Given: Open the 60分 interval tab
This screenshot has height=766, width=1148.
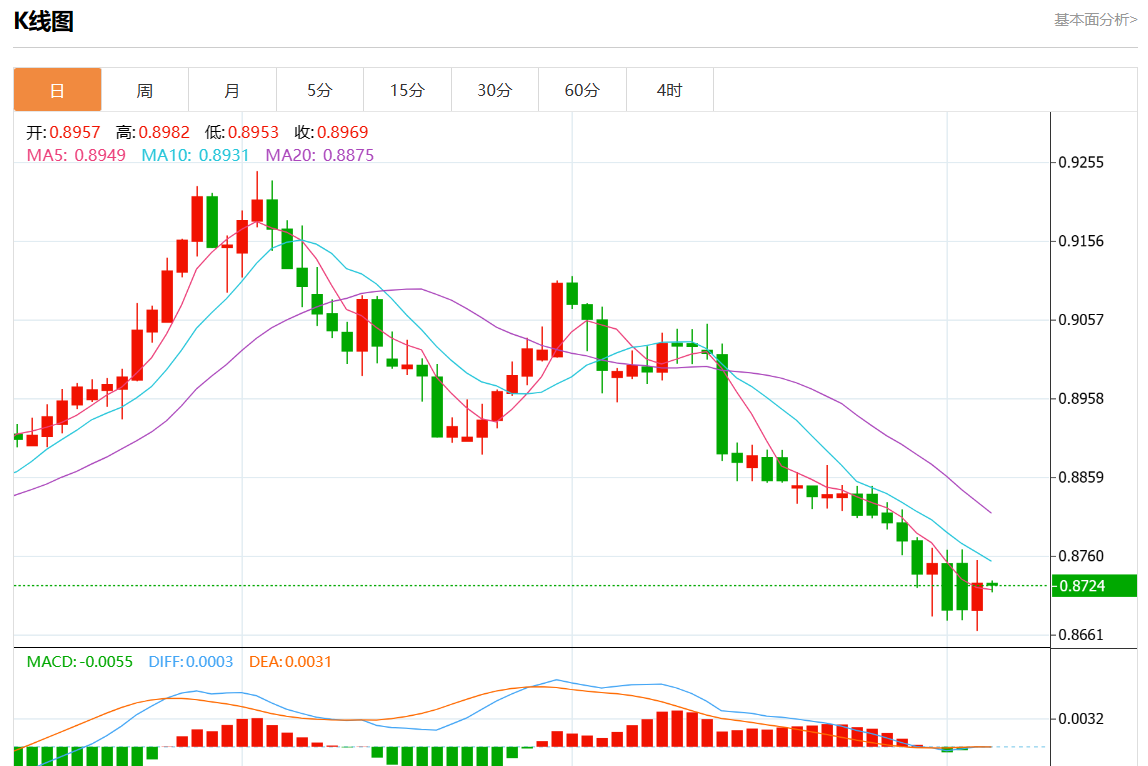Looking at the screenshot, I should click(582, 90).
